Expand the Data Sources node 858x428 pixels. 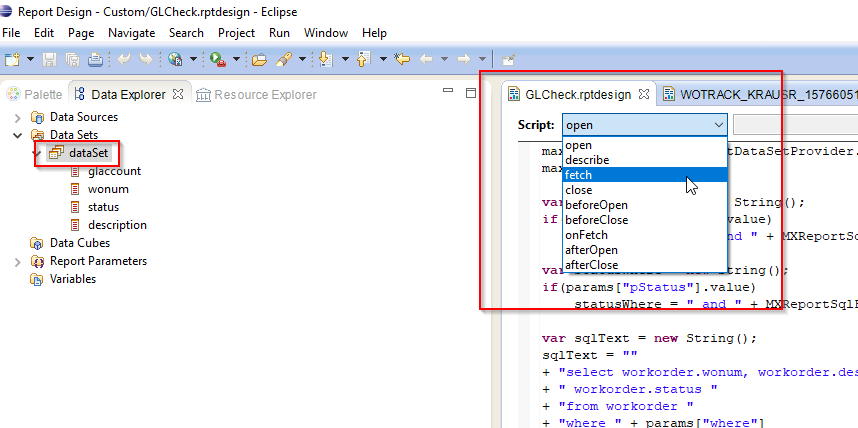pos(18,117)
